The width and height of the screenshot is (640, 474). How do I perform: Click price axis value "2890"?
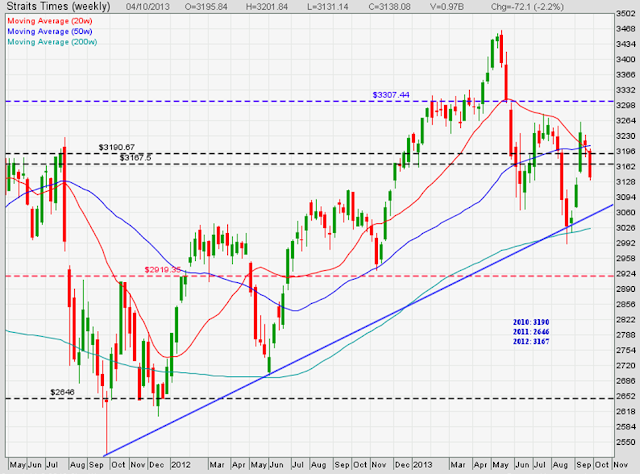tap(625, 289)
